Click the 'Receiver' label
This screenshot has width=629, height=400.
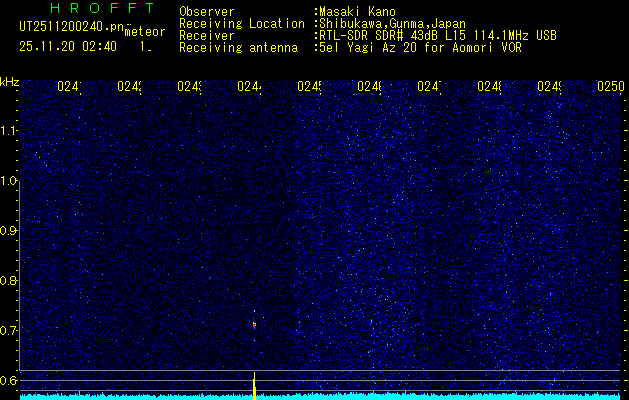[207, 36]
